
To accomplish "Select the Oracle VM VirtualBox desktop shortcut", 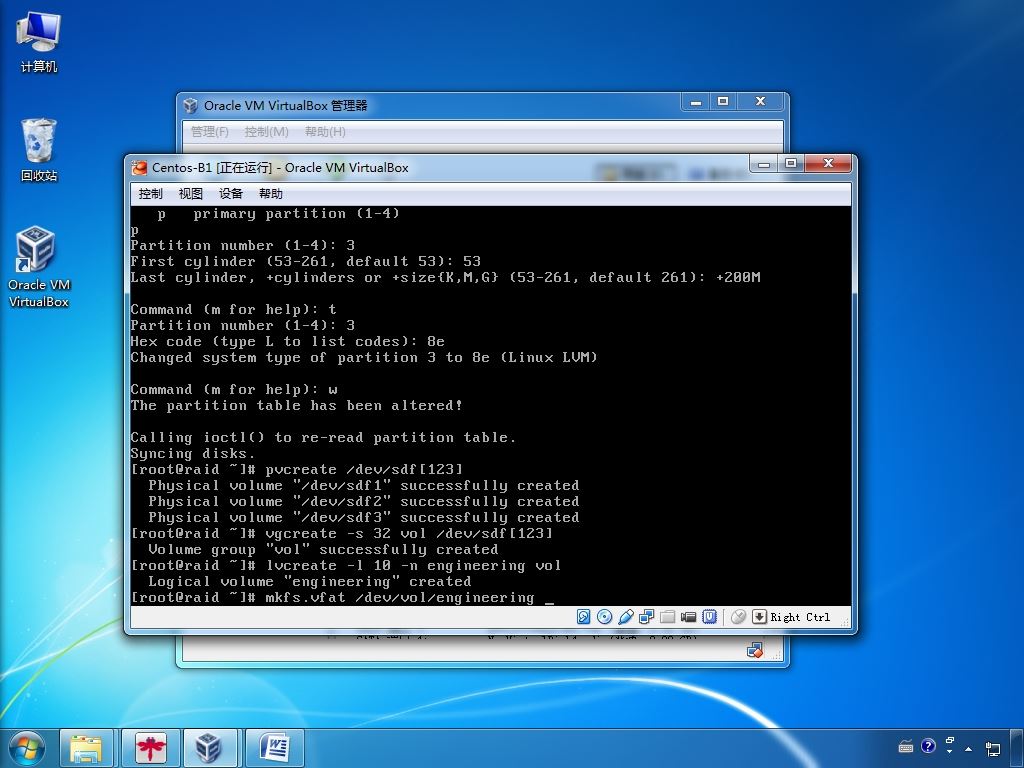I will 39,266.
